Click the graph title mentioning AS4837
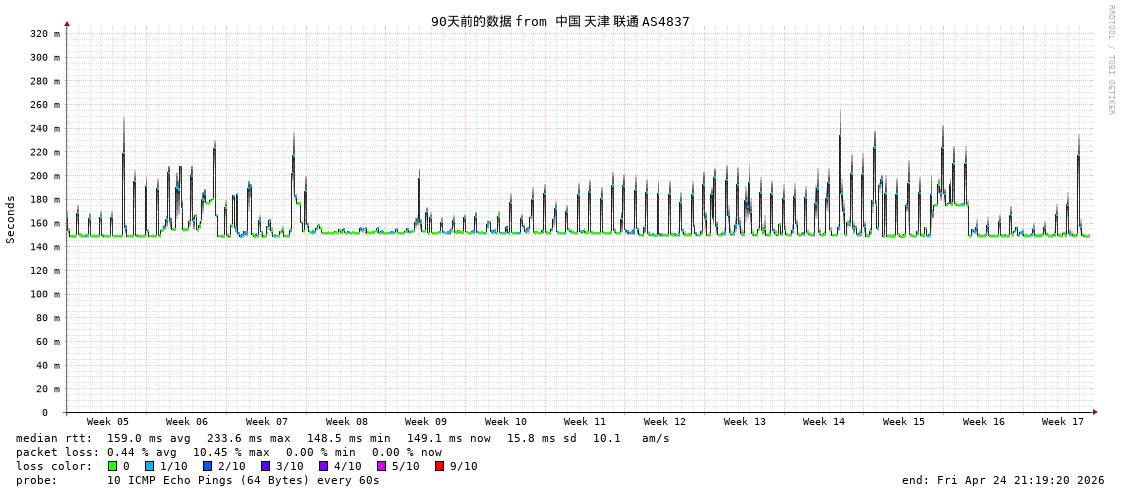 click(560, 21)
